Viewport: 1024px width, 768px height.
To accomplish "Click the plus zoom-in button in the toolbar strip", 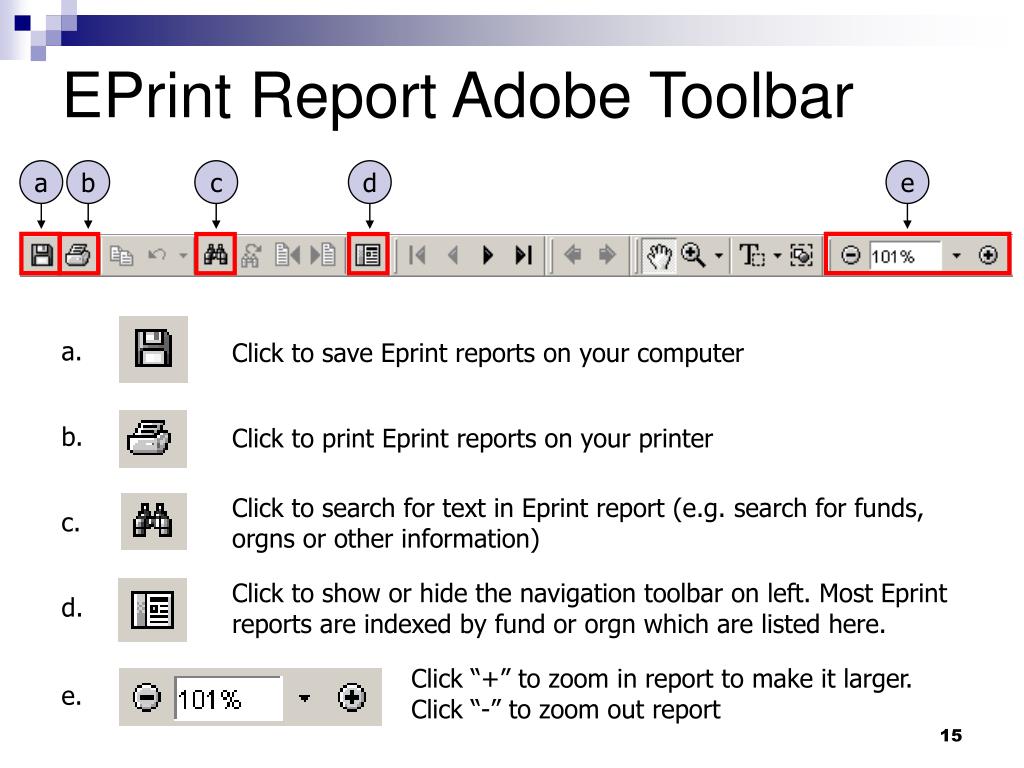I will (x=988, y=255).
